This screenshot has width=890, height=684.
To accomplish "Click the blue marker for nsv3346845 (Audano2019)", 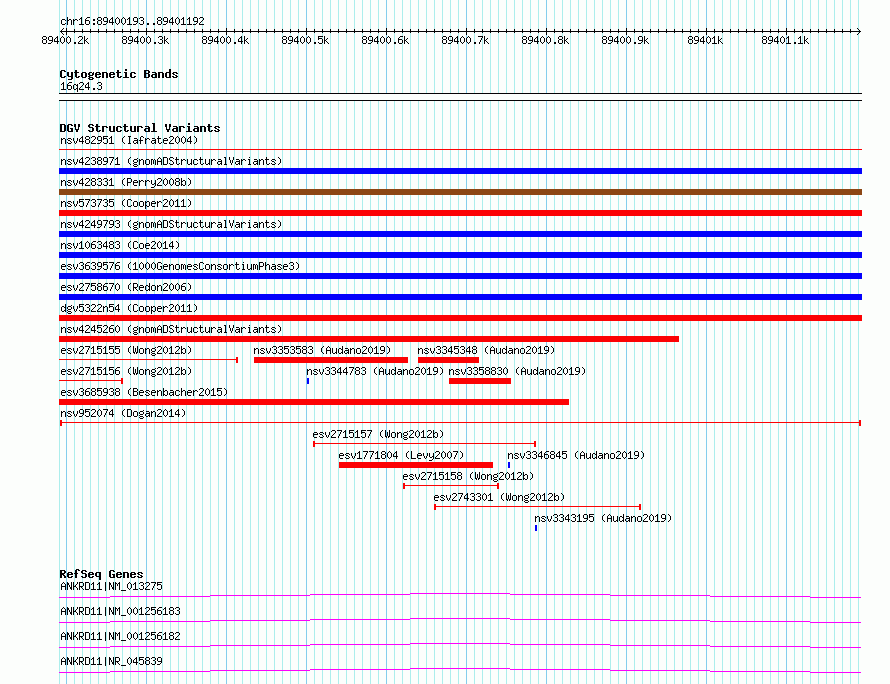I will (509, 465).
